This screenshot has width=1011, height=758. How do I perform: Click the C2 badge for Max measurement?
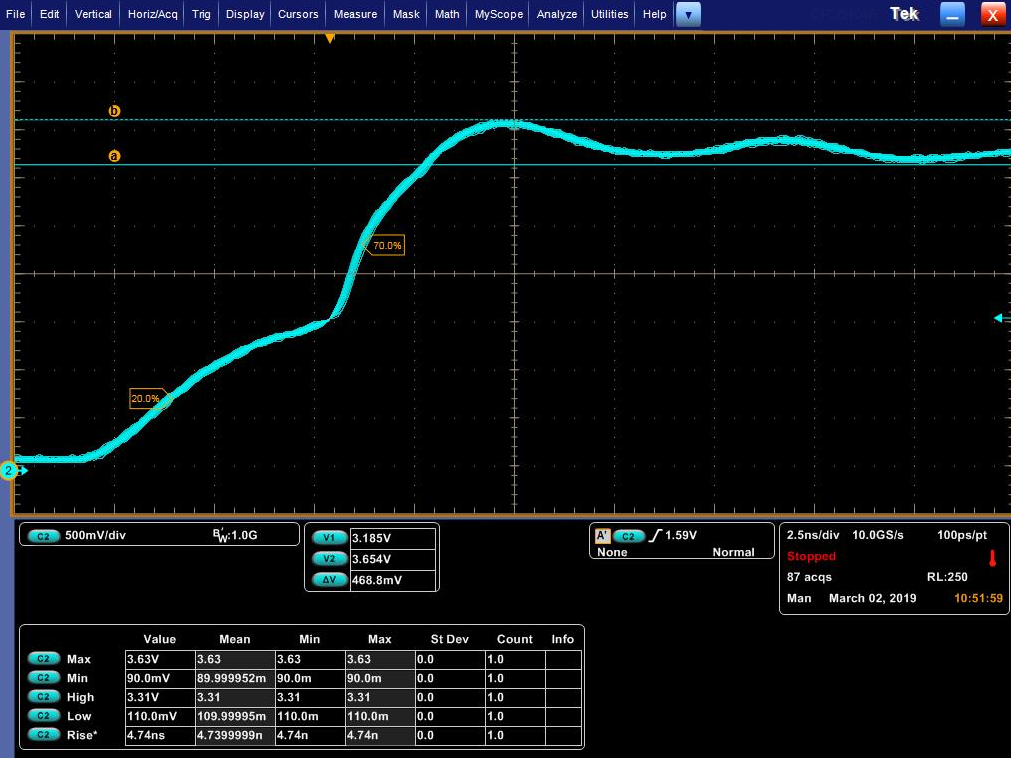44,659
